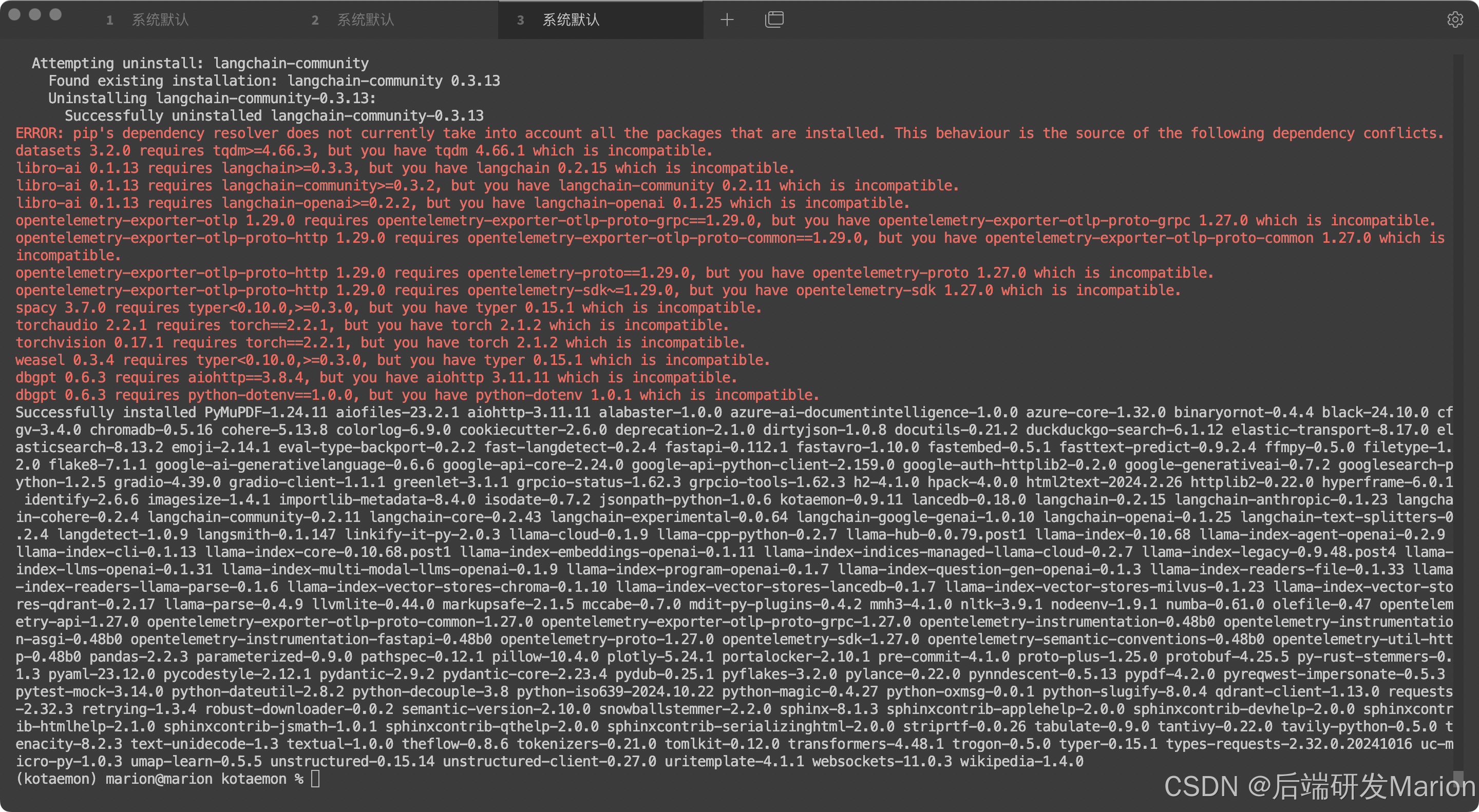This screenshot has height=812, width=1479.
Task: Click 'torchaudio 2.2.1 requires torch==2.2.1' line
Action: 372,325
